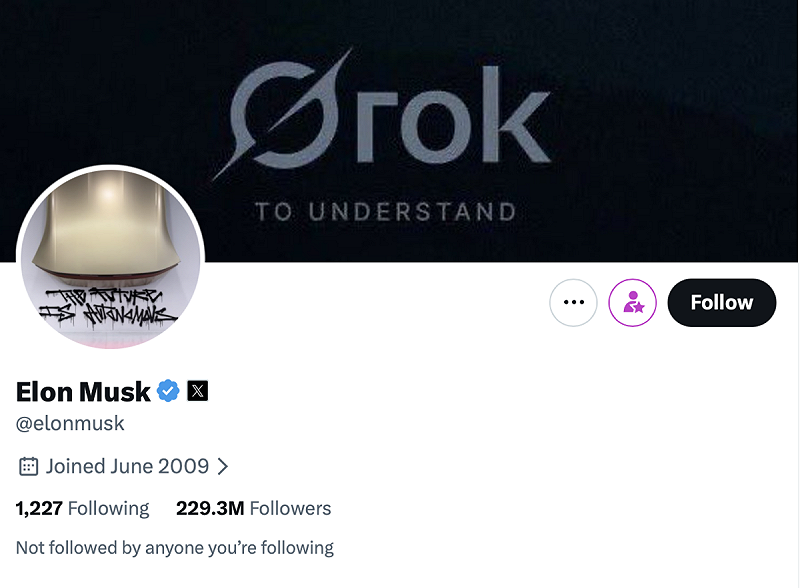Click the Elon Musk display name

point(82,391)
